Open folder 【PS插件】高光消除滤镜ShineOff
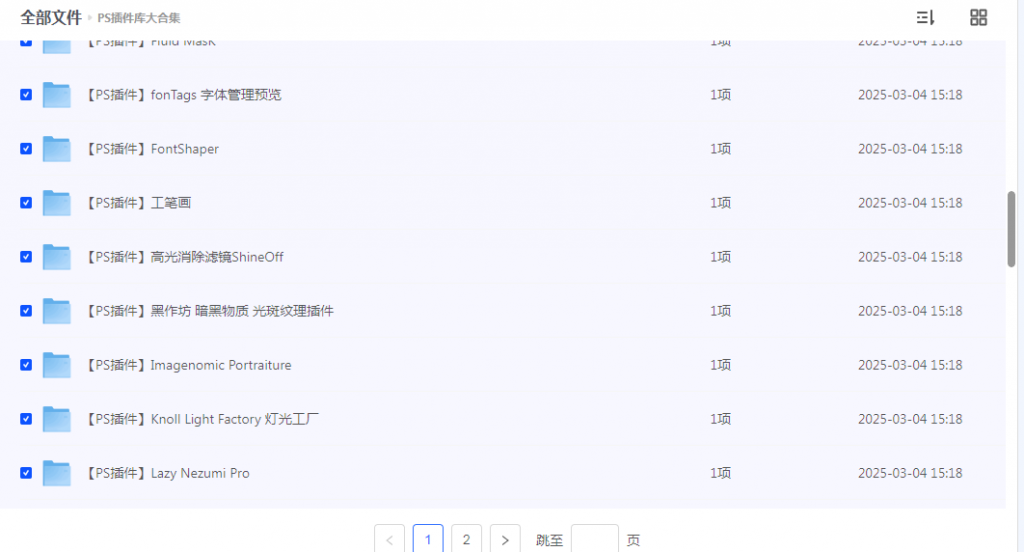The height and width of the screenshot is (552, 1024). pyautogui.click(x=184, y=257)
